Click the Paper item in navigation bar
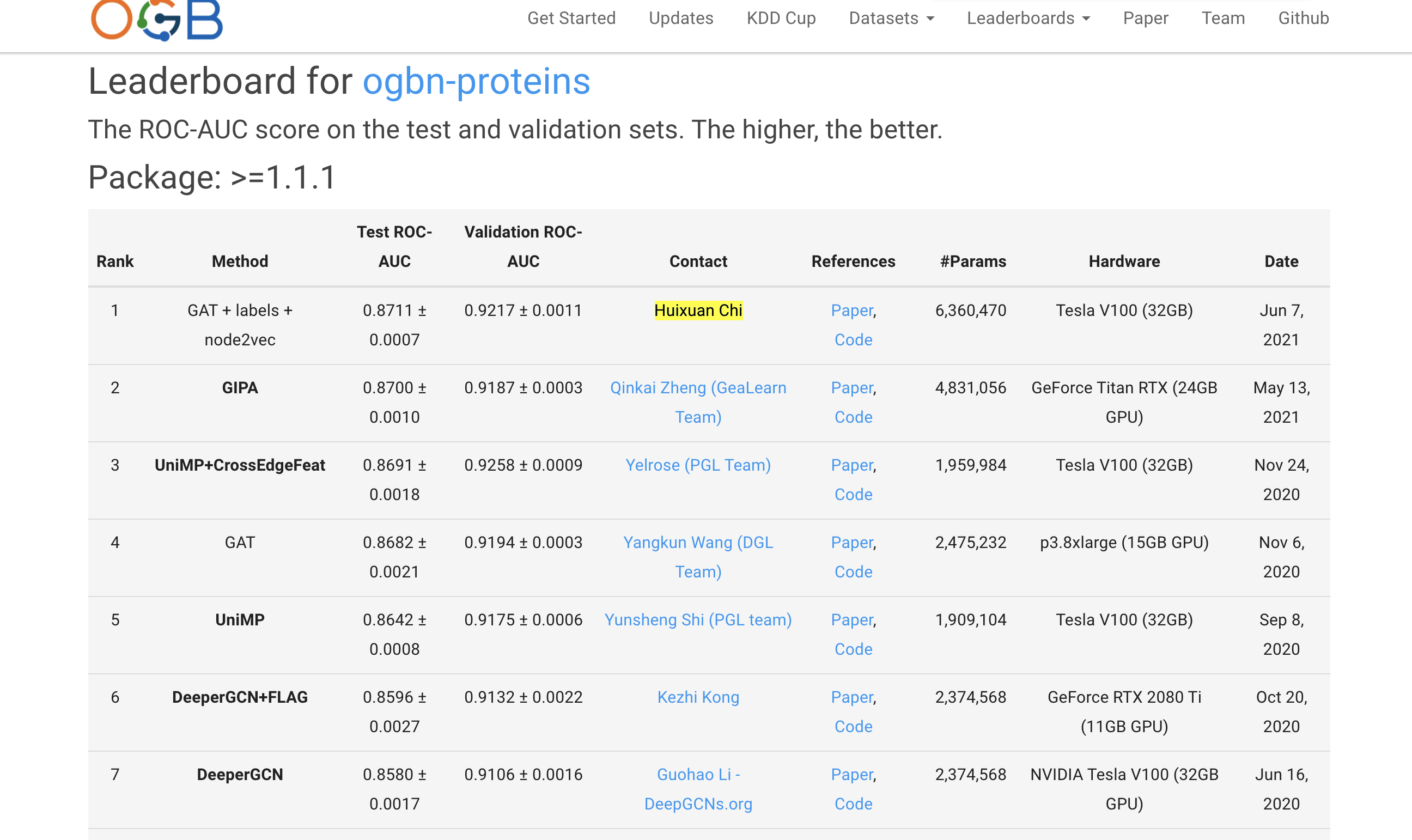1412x840 pixels. click(1146, 18)
